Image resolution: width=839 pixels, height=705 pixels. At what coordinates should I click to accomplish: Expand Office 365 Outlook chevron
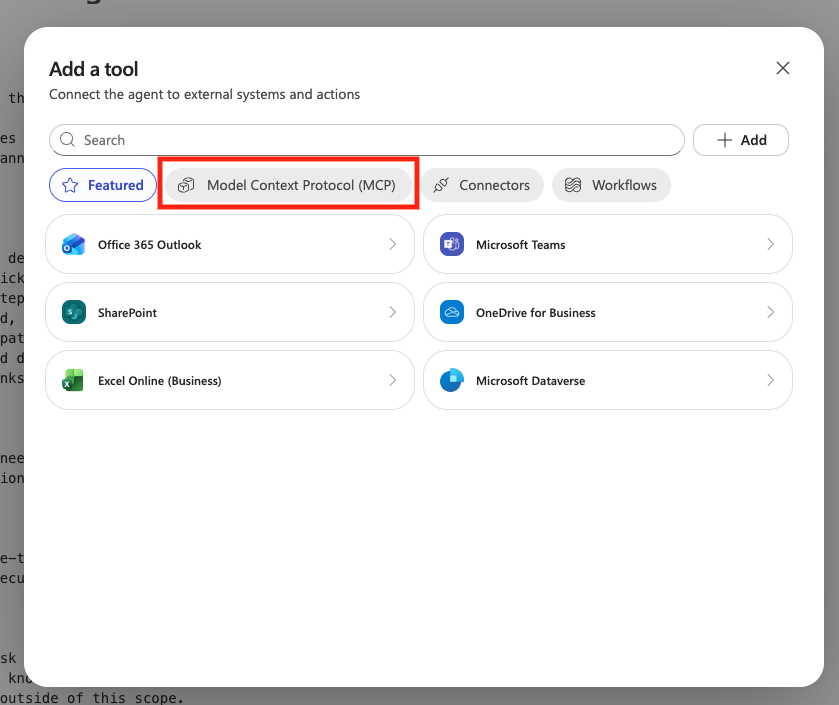pos(393,244)
